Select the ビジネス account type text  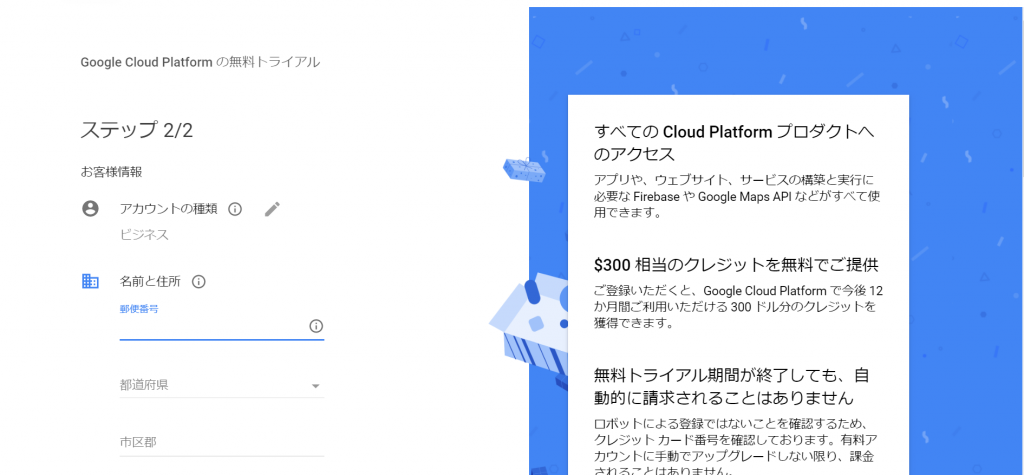coord(144,235)
